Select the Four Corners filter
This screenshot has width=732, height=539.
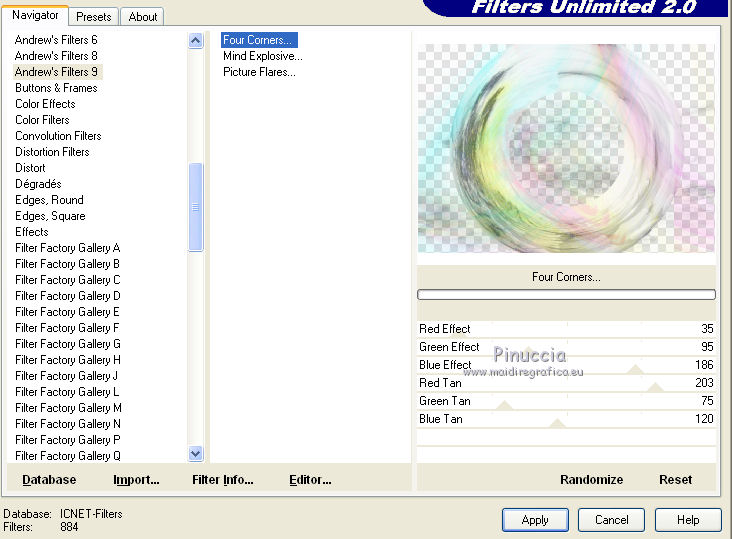click(x=259, y=40)
